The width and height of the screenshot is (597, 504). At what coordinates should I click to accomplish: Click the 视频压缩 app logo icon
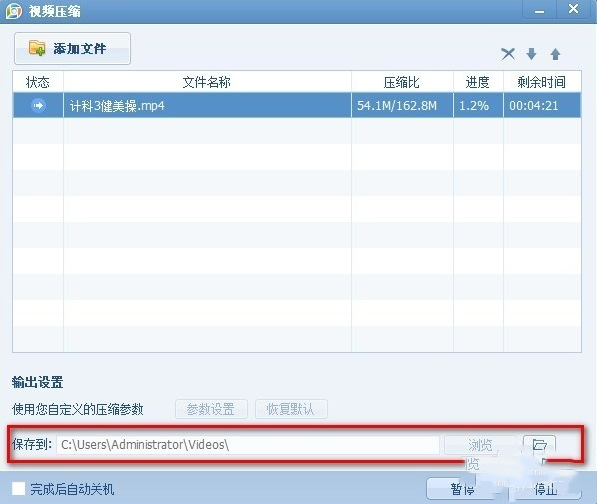coord(14,11)
